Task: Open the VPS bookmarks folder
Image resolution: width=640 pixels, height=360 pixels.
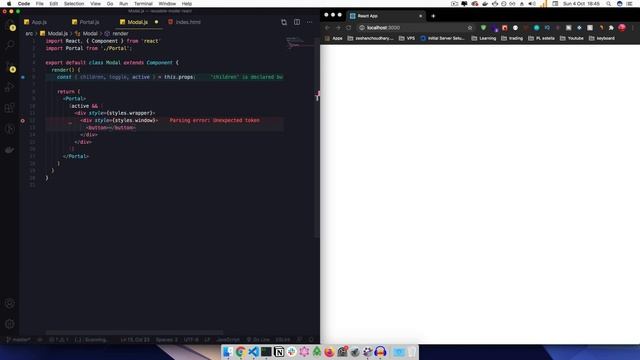Action: click(407, 38)
